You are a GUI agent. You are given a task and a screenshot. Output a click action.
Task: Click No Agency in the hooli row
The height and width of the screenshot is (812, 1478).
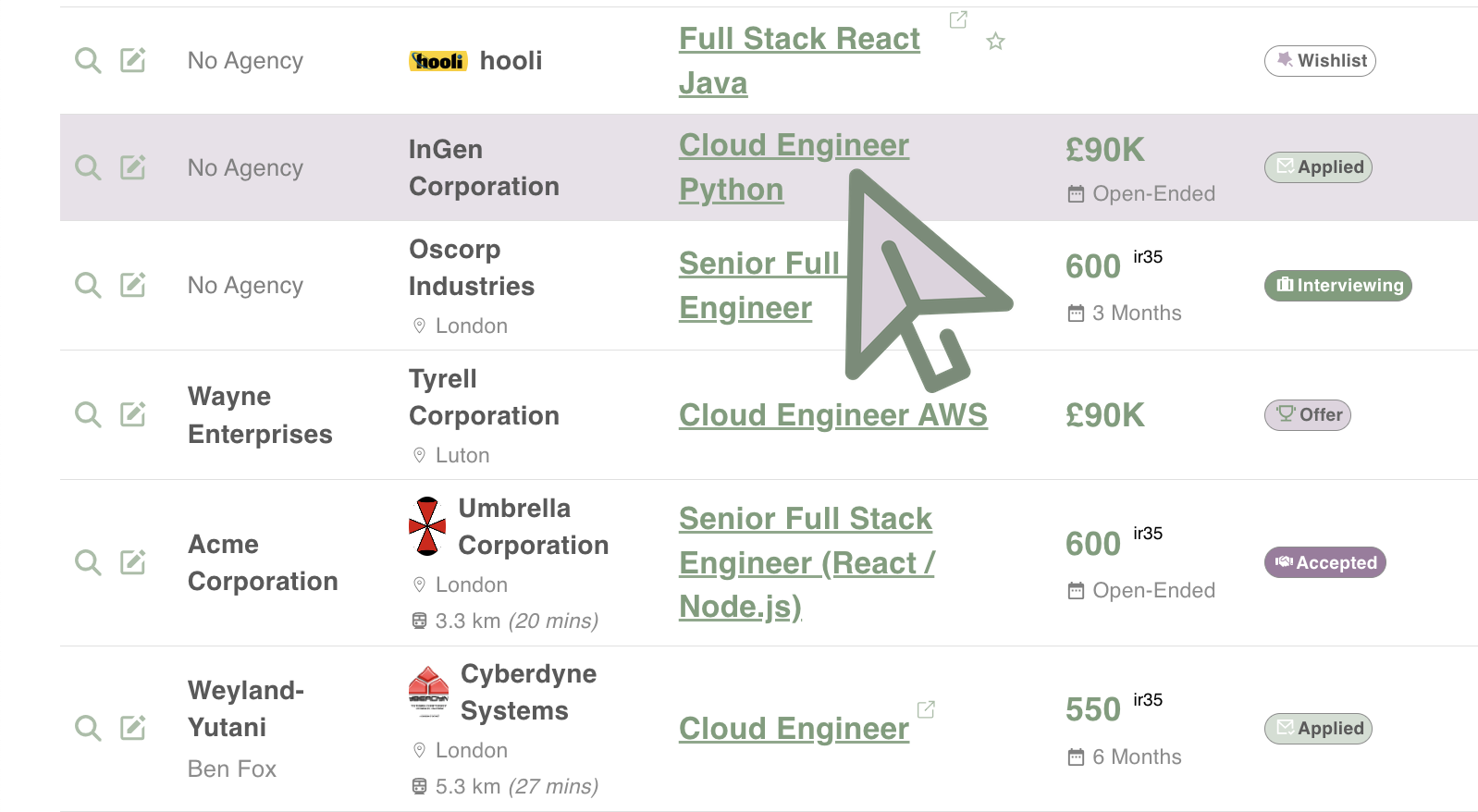(245, 61)
